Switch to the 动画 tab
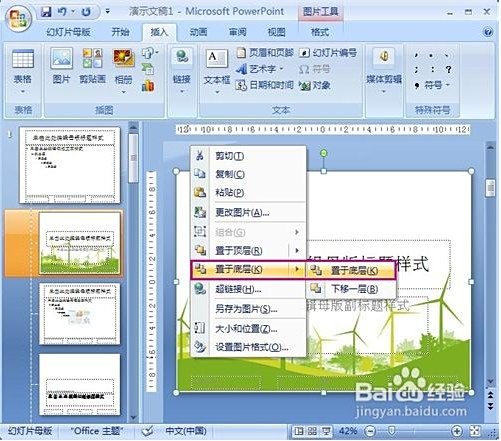Viewport: 501px width, 441px height. coord(198,32)
